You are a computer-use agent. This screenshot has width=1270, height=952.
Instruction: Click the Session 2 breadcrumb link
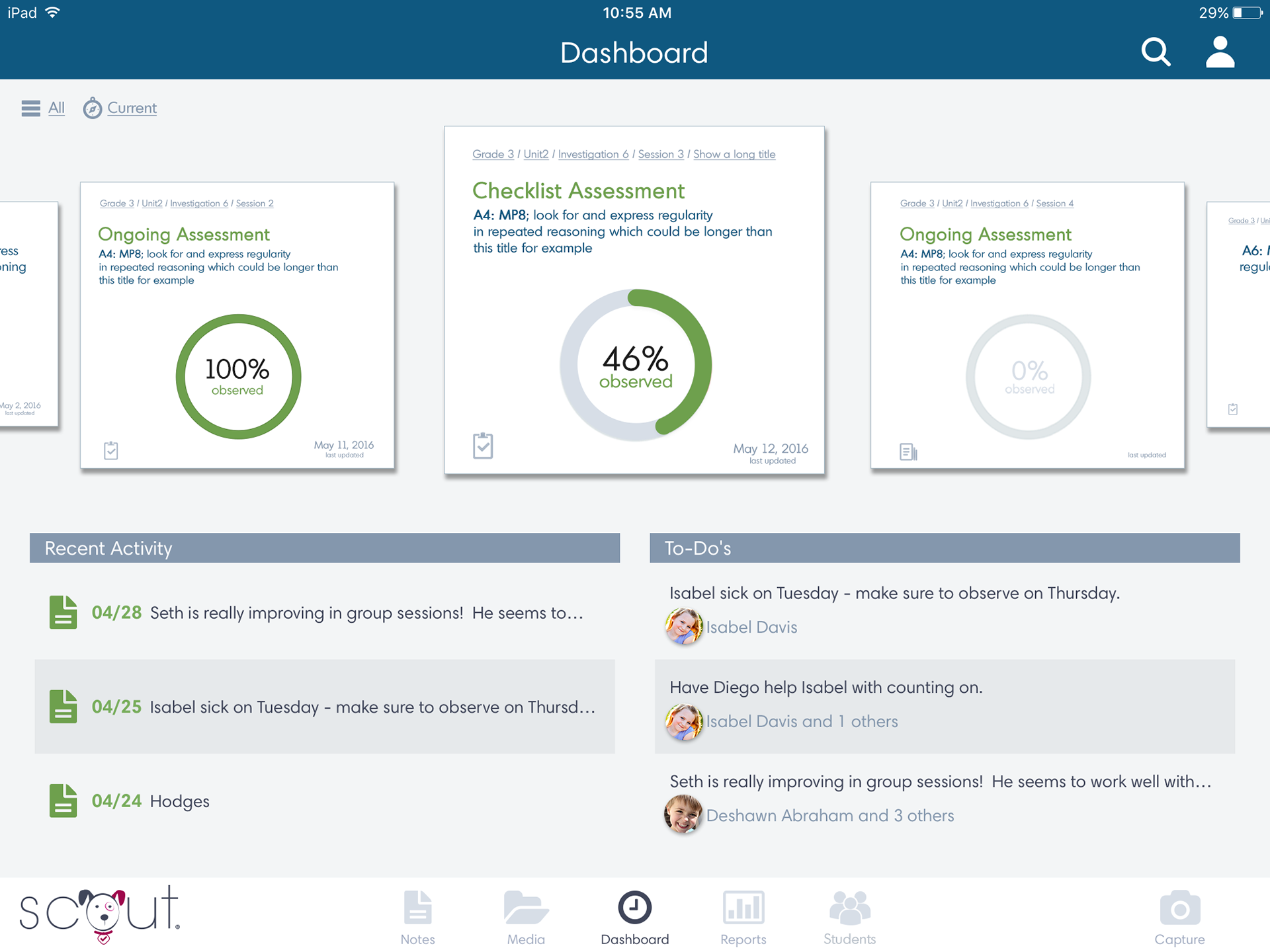[255, 203]
